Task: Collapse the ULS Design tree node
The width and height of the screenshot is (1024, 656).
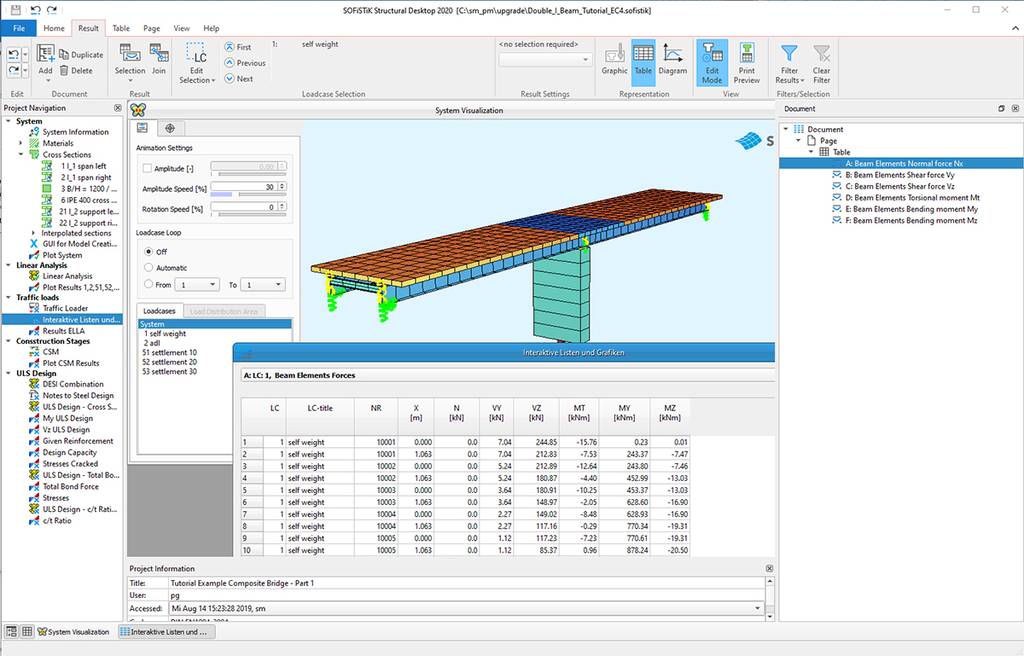Action: [8, 373]
